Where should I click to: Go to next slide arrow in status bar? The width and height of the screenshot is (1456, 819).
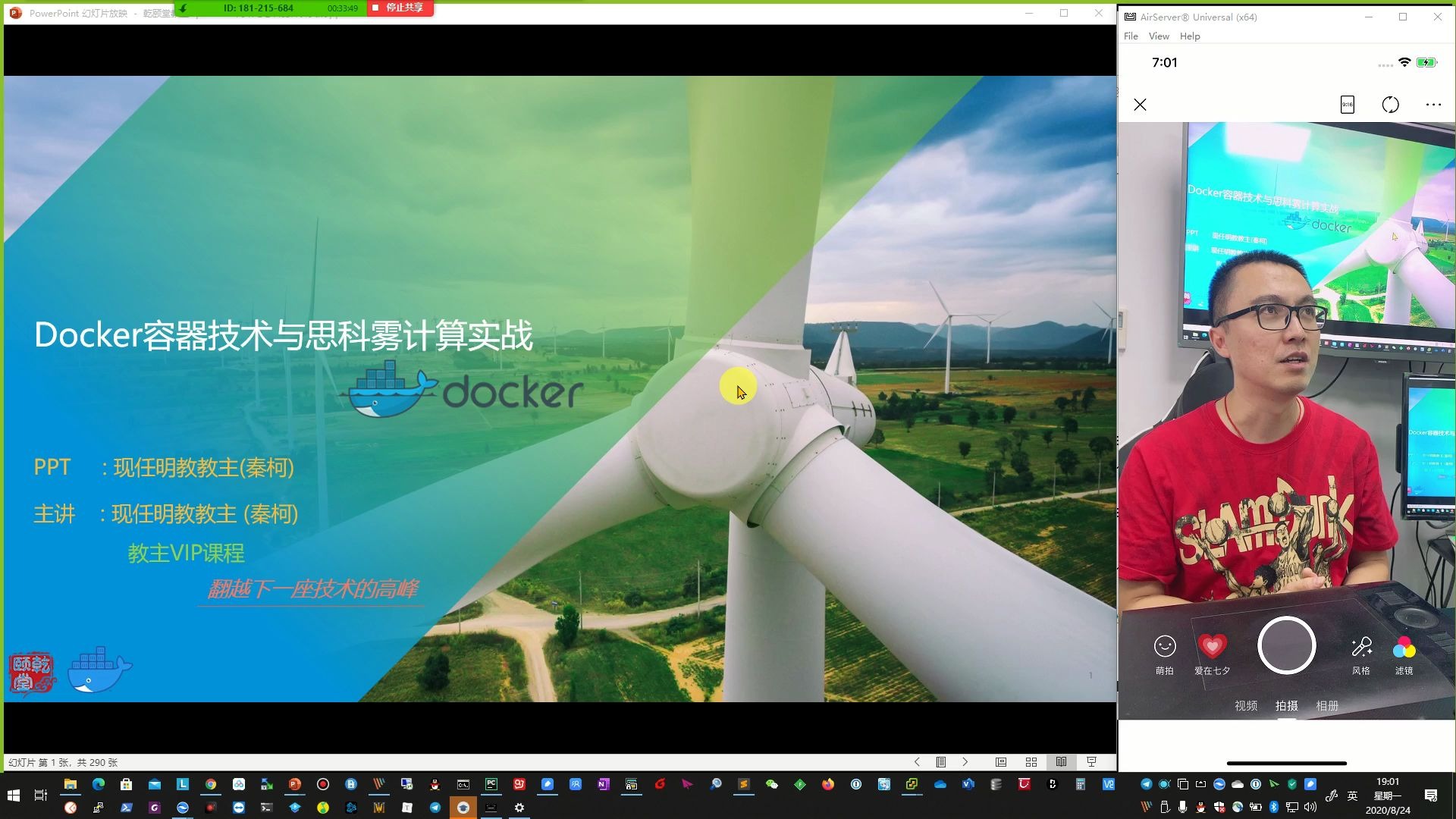965,762
